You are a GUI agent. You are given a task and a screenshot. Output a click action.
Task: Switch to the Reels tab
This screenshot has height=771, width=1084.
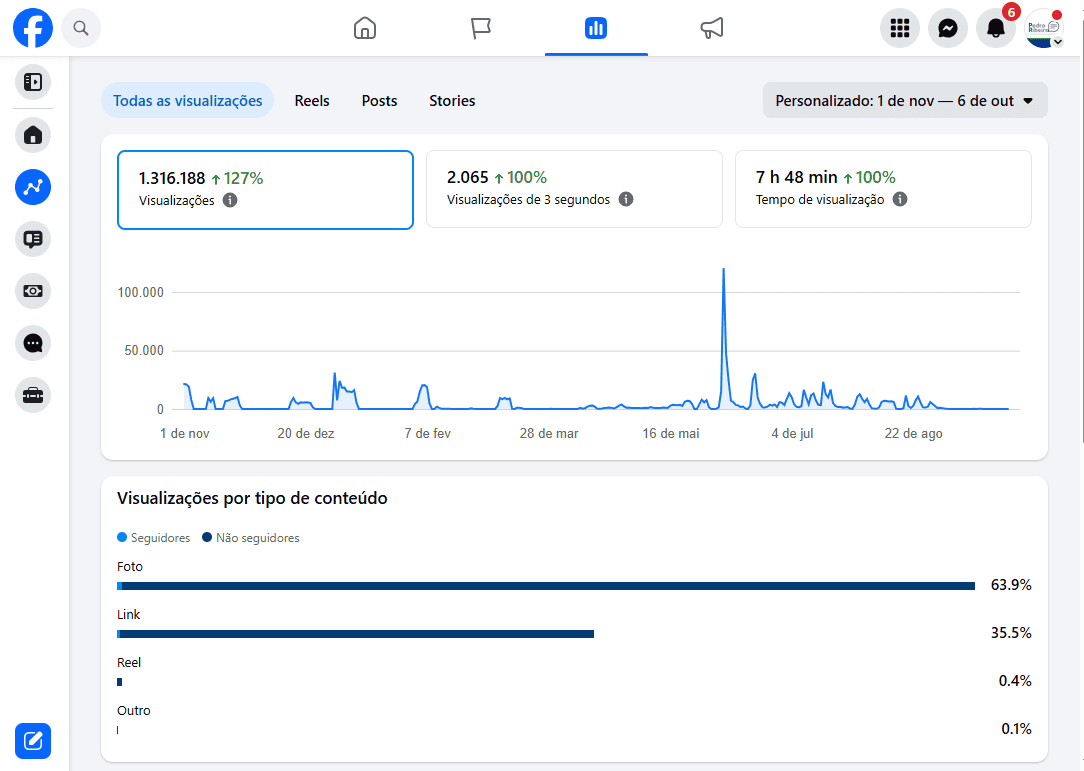(312, 101)
